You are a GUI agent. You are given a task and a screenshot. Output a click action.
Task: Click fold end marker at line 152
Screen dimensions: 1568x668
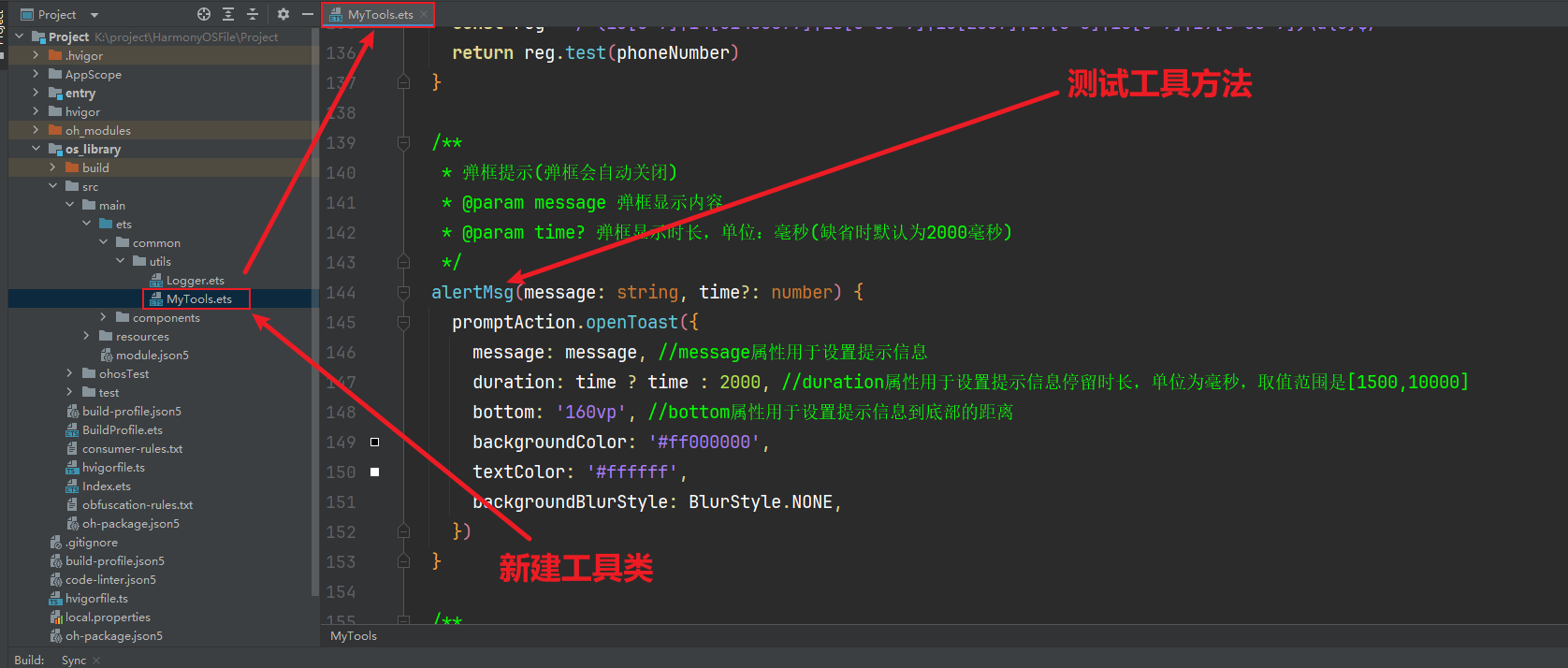click(403, 531)
